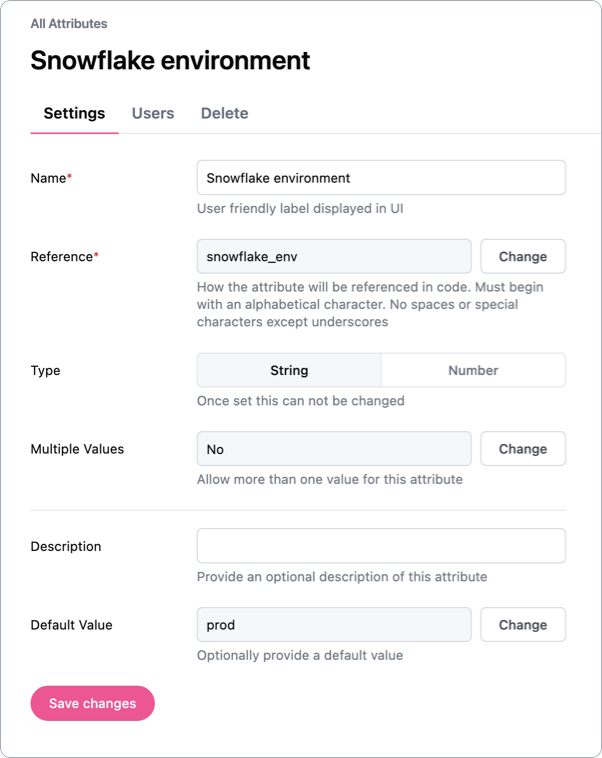
Task: Click the Multiple Values label text
Action: 77,449
